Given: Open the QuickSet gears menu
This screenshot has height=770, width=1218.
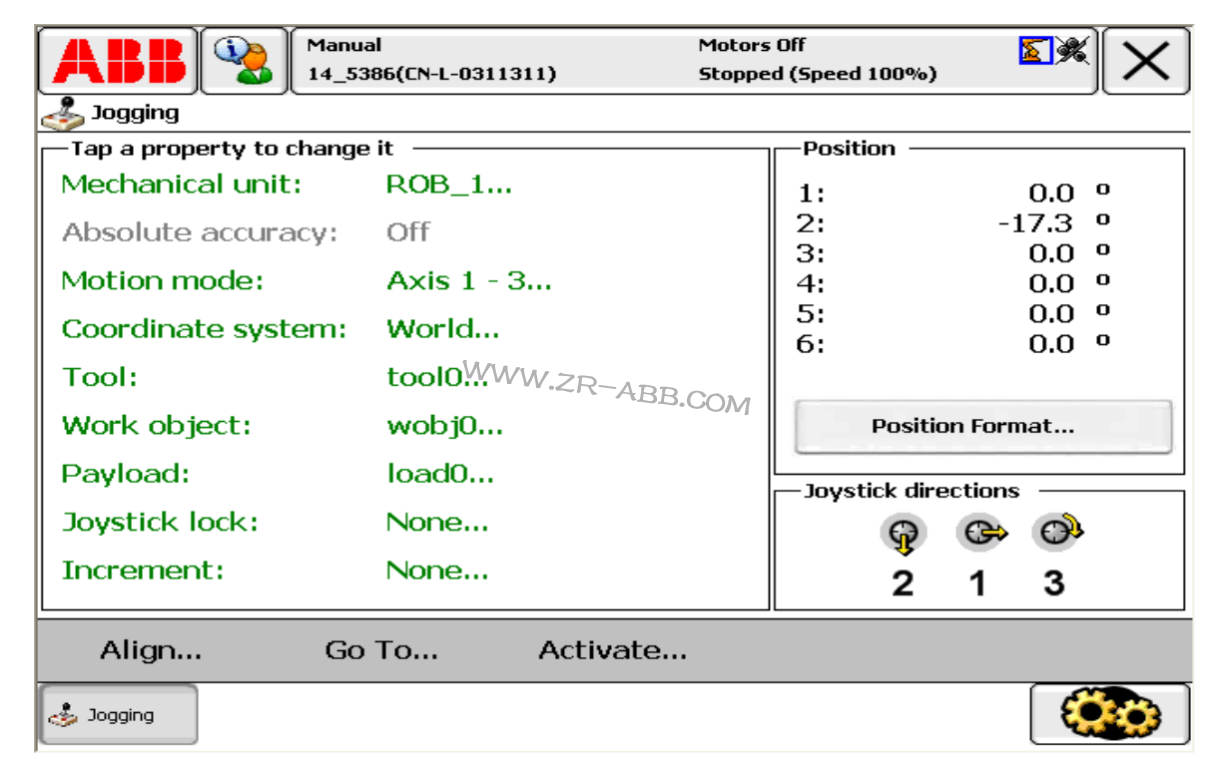Looking at the screenshot, I should click(1109, 714).
